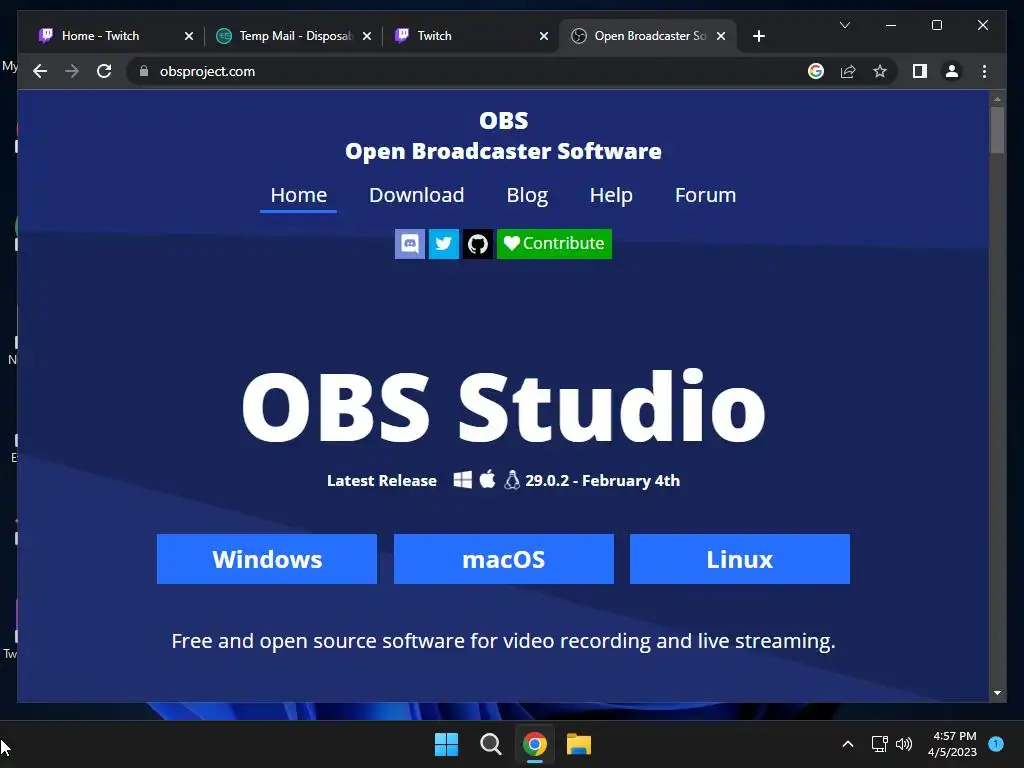Click the browser forward arrow
The image size is (1024, 768).
72,71
